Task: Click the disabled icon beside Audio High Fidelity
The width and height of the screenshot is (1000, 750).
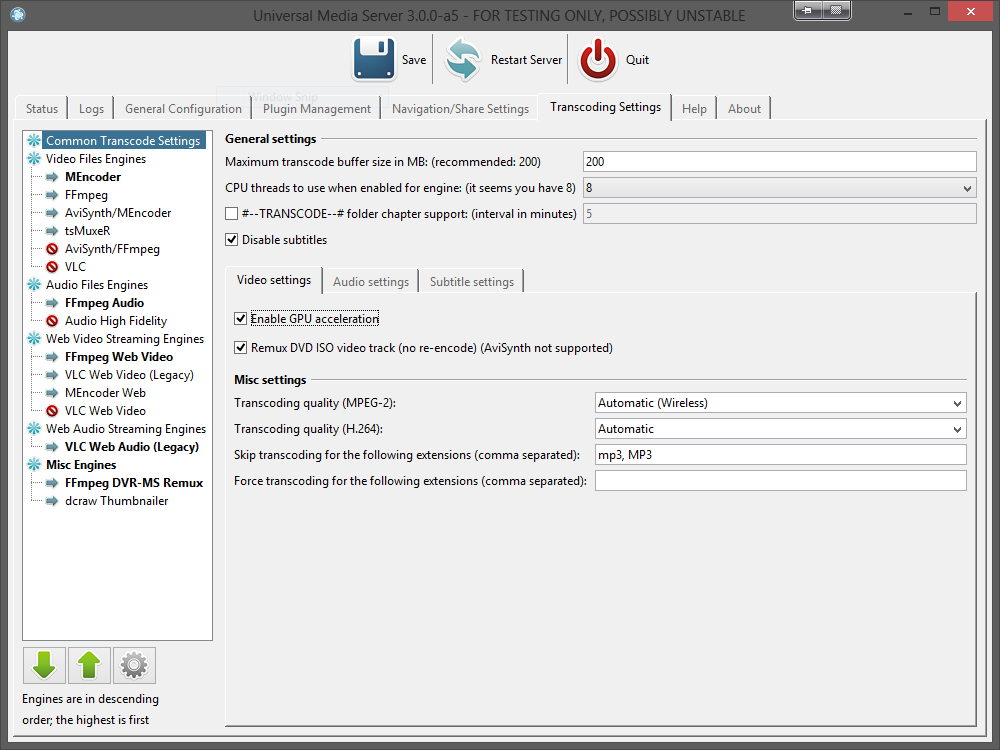Action: click(x=52, y=321)
